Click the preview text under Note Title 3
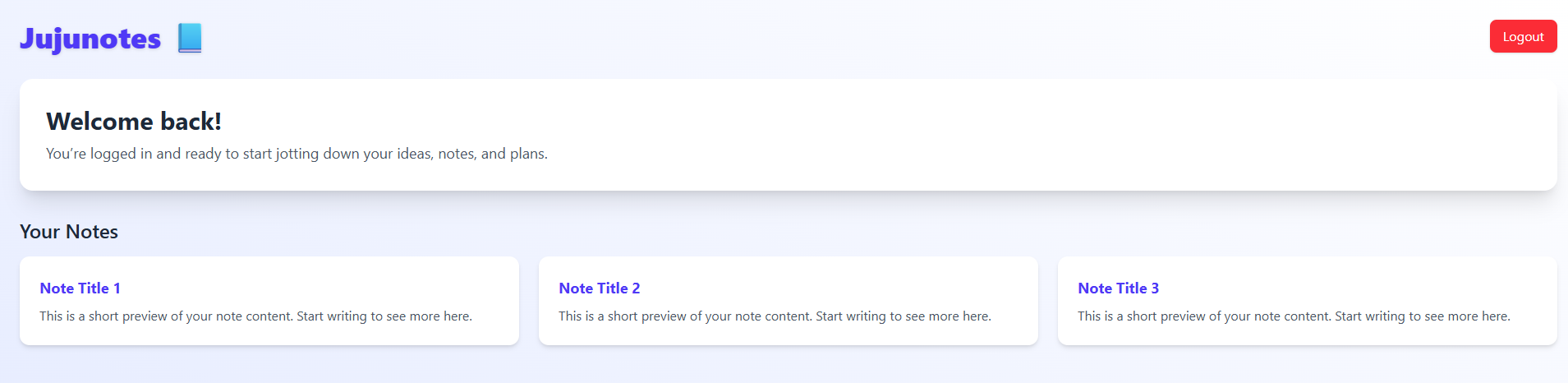Viewport: 1568px width, 383px height. tap(1294, 316)
